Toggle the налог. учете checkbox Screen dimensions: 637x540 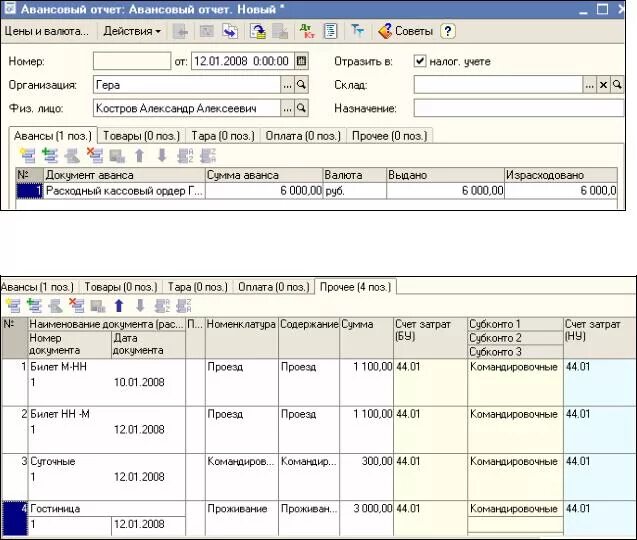[419, 61]
